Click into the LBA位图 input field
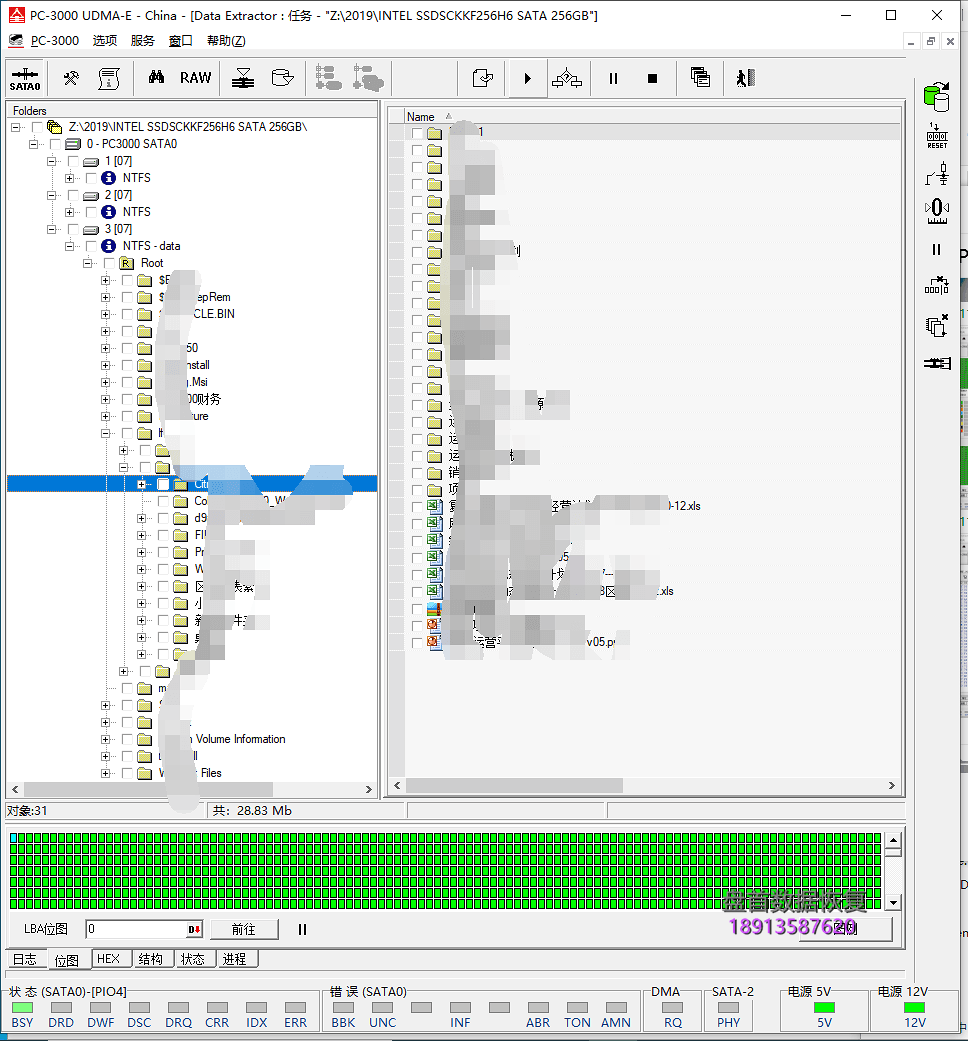The image size is (968, 1041). [x=137, y=929]
